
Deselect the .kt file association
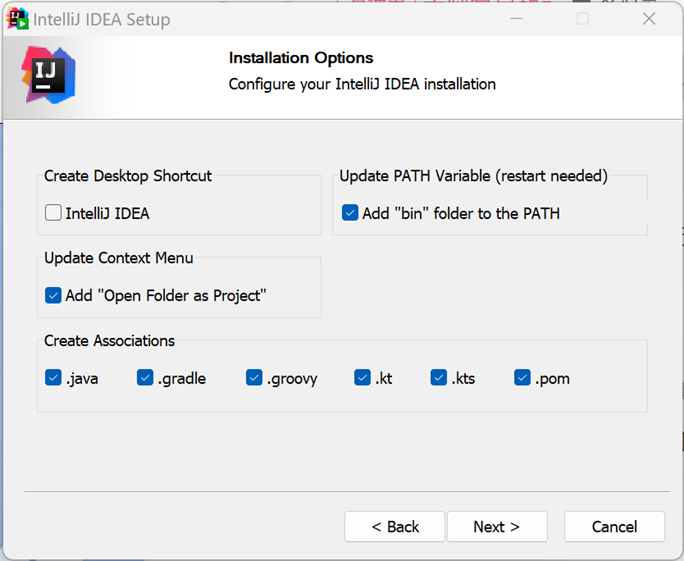tap(362, 378)
